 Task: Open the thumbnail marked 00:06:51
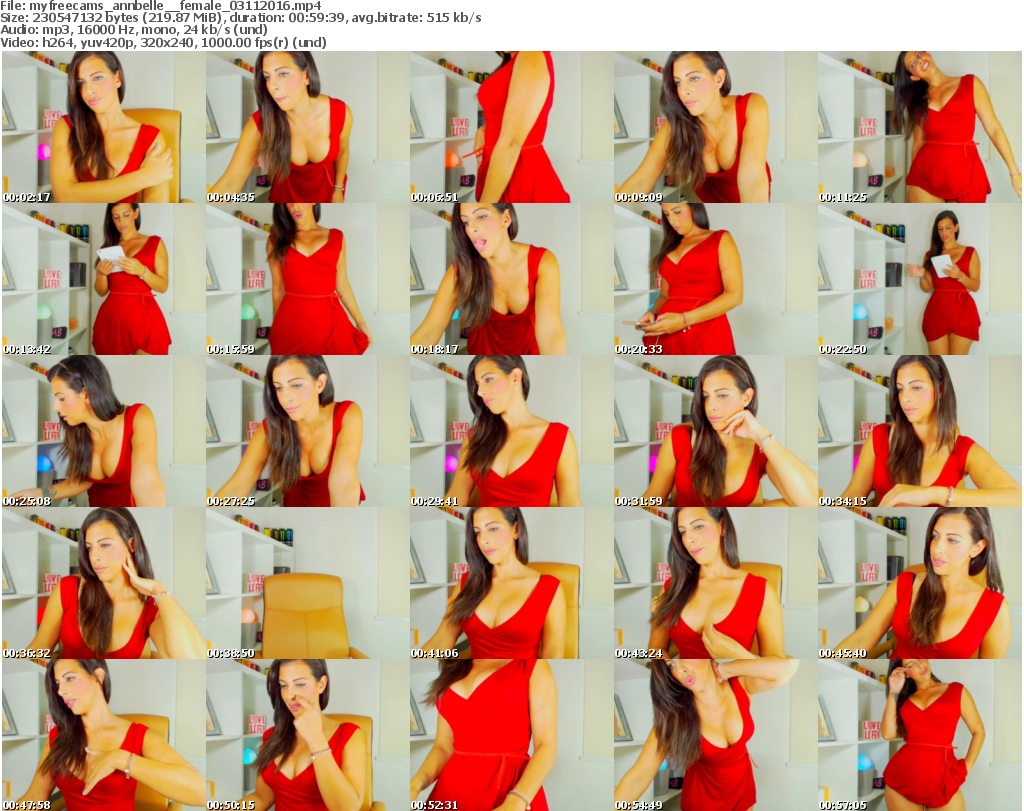point(510,127)
